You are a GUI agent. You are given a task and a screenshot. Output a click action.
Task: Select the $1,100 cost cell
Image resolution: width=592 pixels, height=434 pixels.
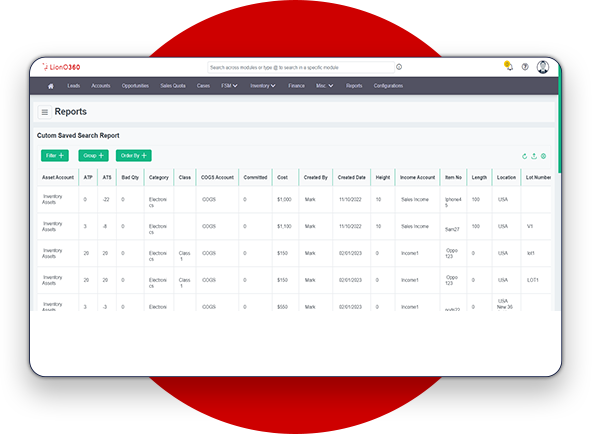click(x=284, y=226)
